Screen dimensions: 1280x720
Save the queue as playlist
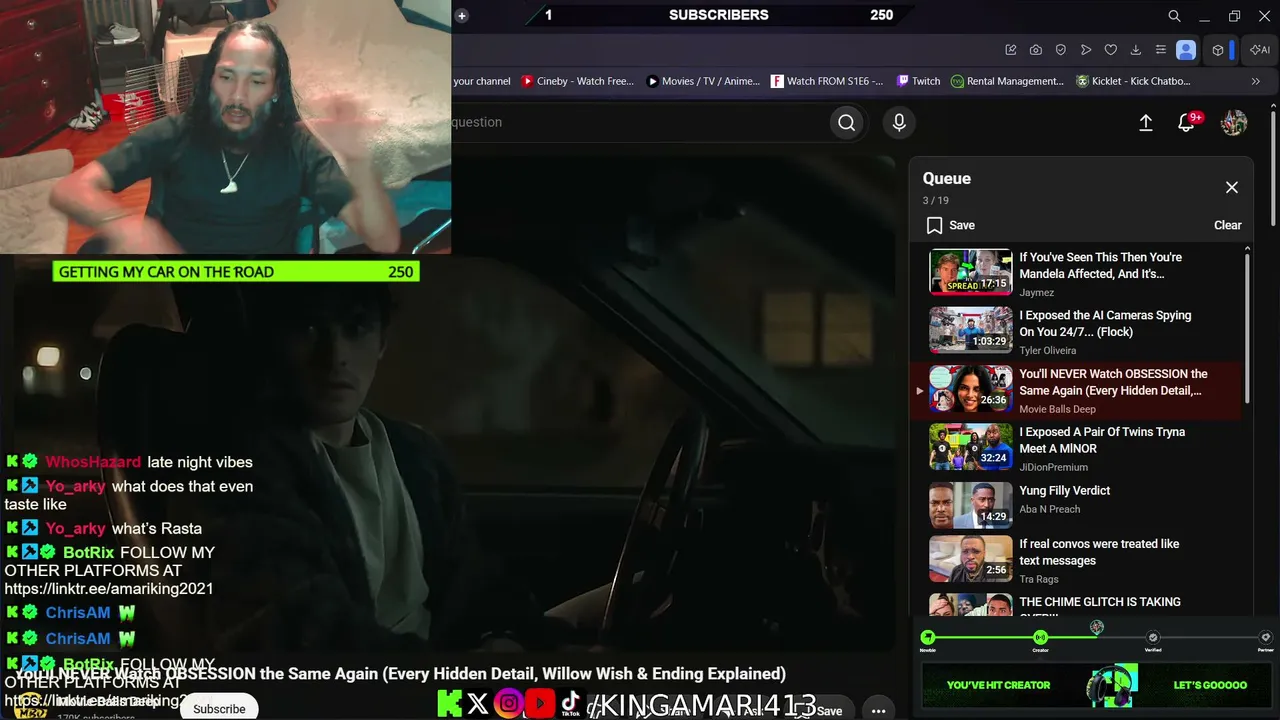click(950, 225)
